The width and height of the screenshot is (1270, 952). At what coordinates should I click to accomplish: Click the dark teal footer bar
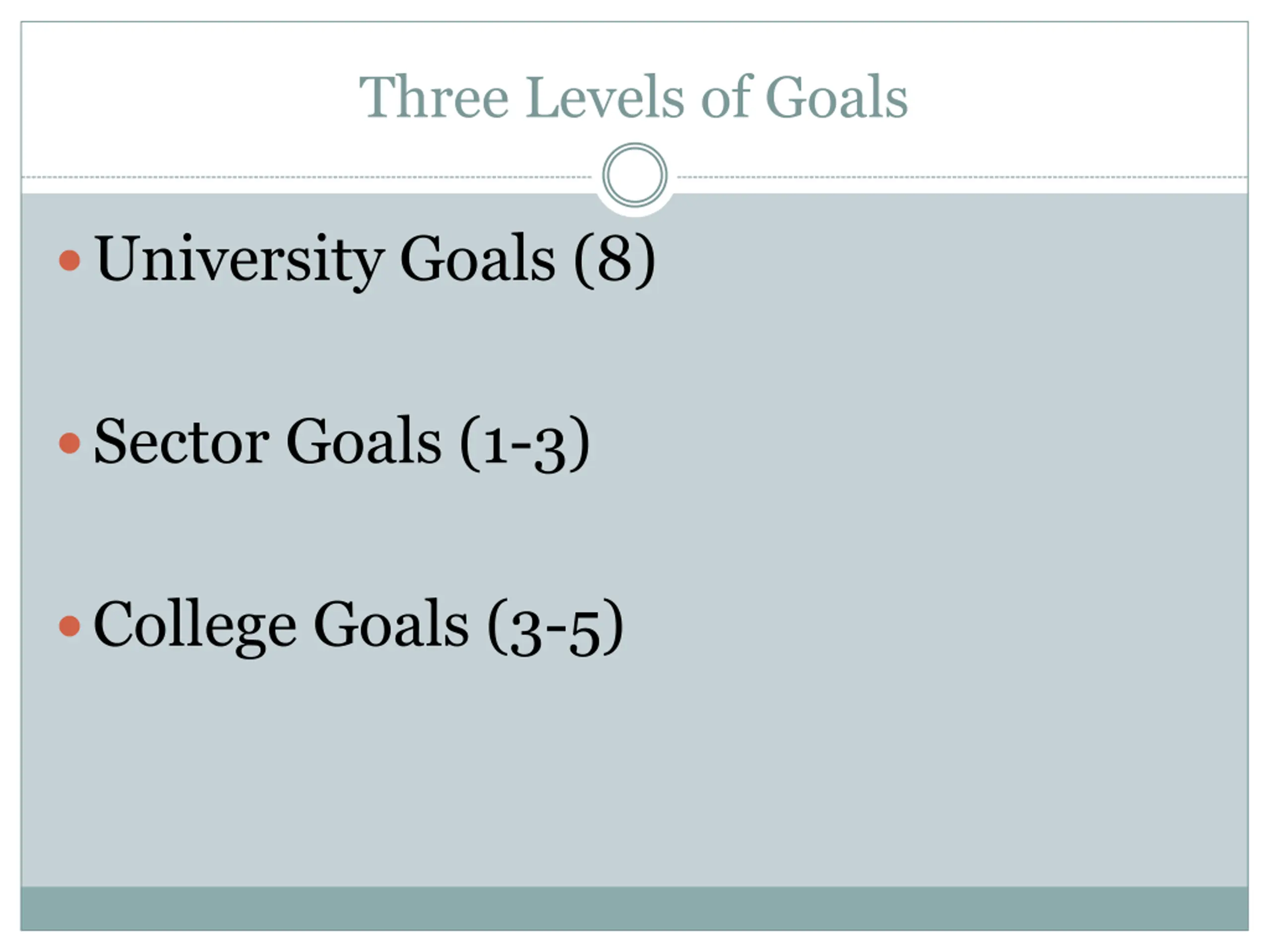[x=635, y=908]
